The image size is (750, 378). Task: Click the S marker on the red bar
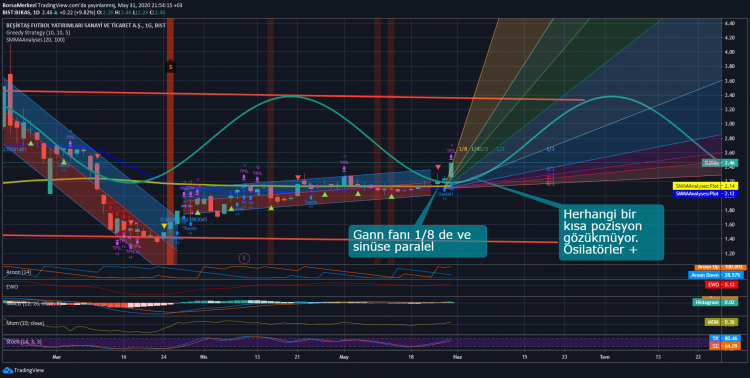170,67
